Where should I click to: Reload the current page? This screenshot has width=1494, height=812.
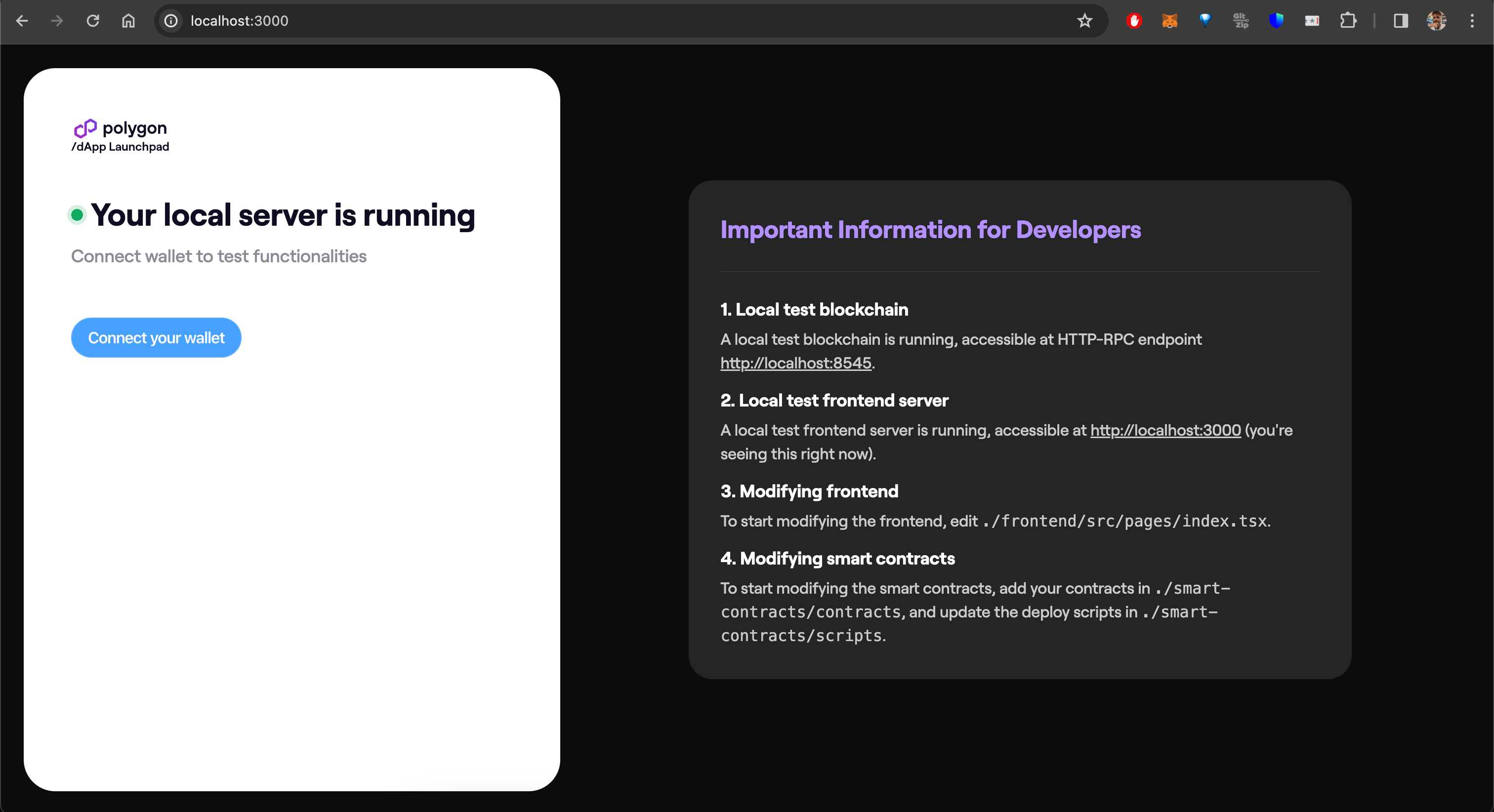(x=93, y=21)
